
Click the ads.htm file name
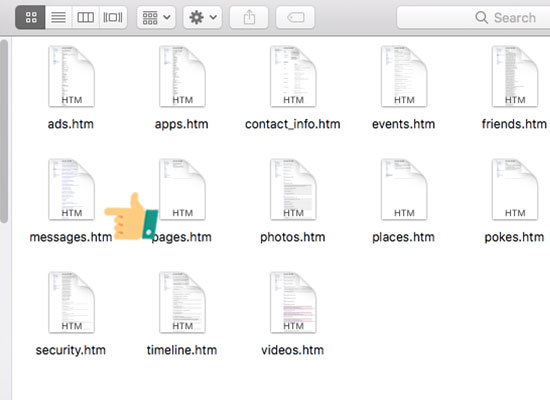tap(71, 124)
